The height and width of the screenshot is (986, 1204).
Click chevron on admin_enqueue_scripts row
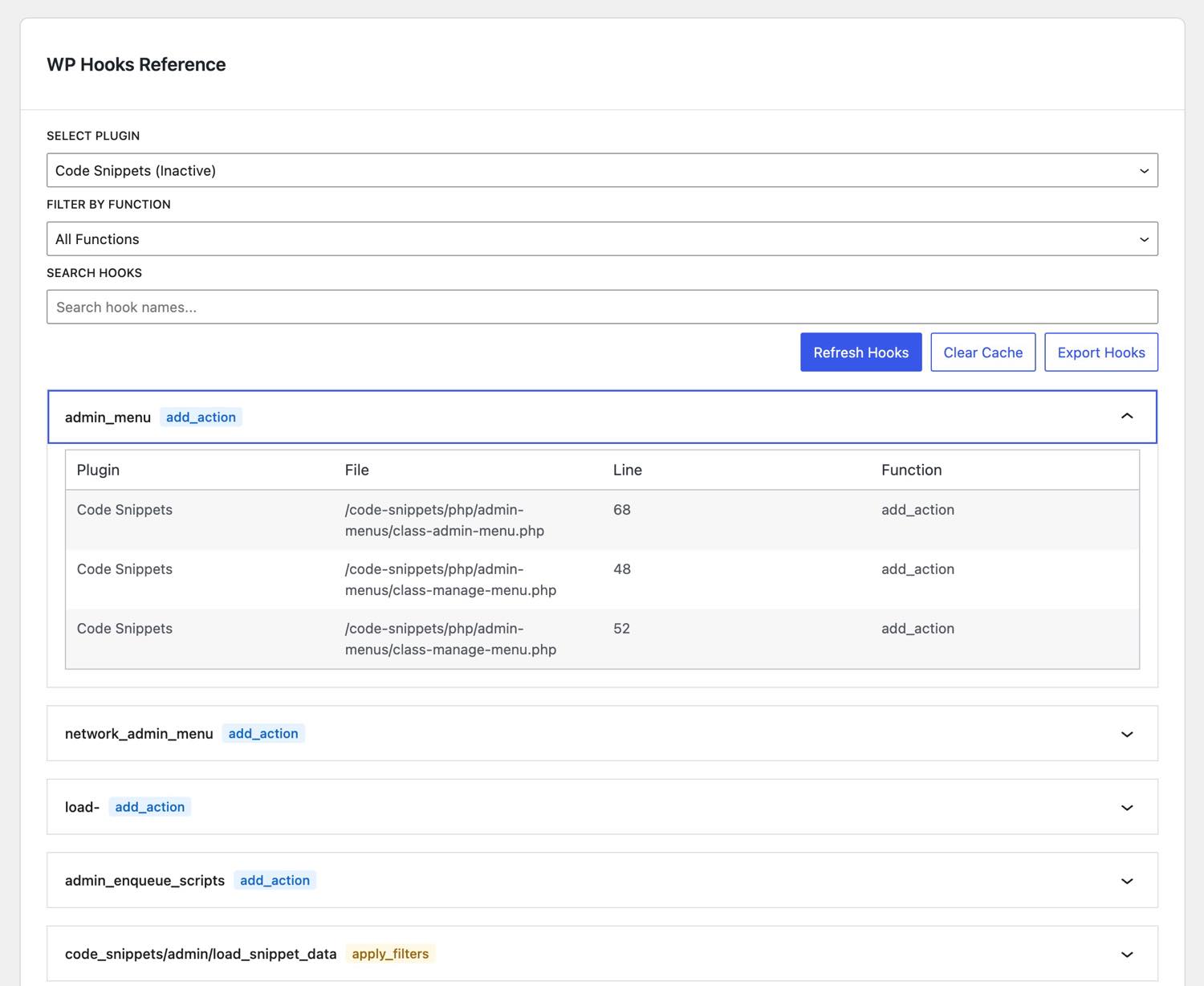tap(1127, 881)
